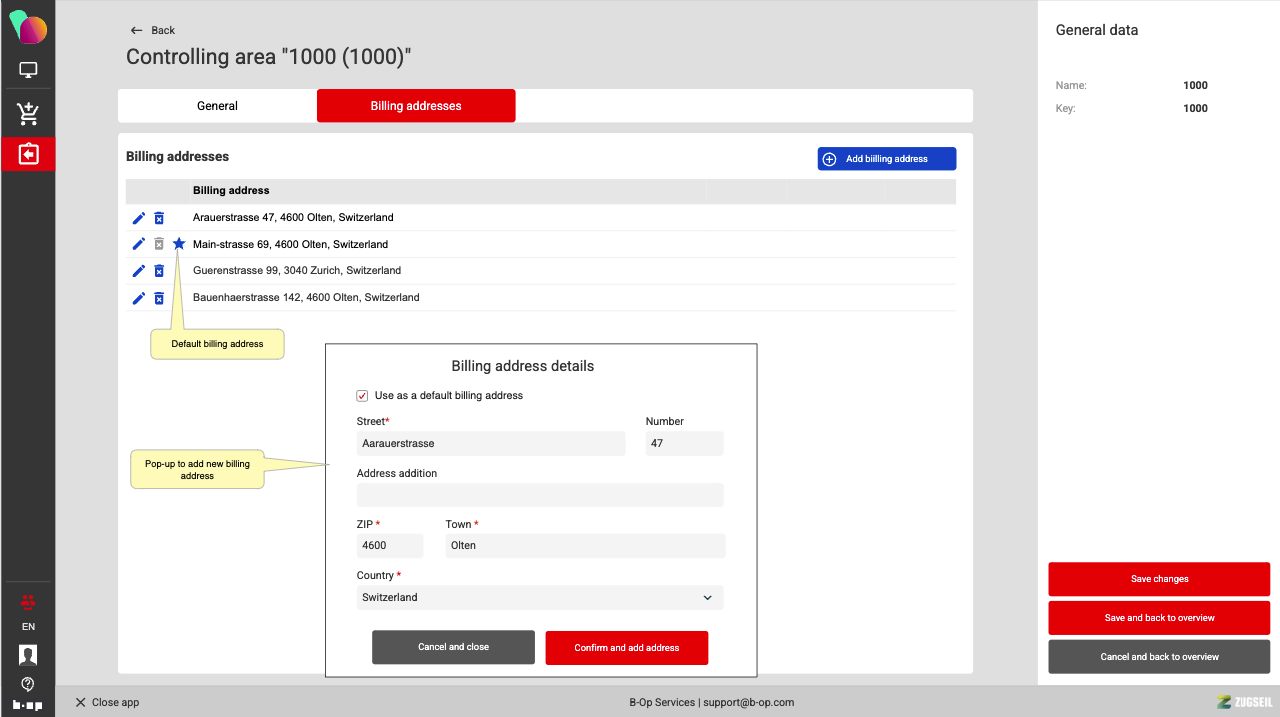Edit the Arauerstrasse 47 billing address
This screenshot has height=717, width=1280.
tap(139, 218)
